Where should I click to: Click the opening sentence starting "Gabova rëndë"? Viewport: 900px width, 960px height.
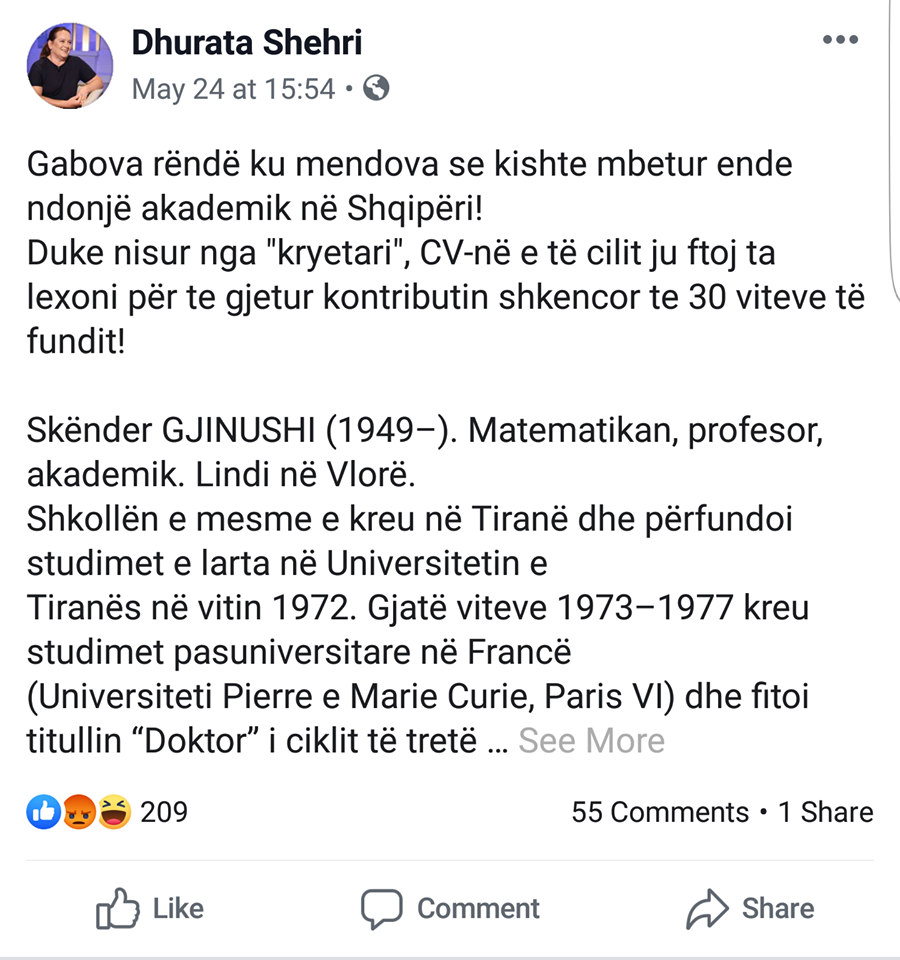409,164
